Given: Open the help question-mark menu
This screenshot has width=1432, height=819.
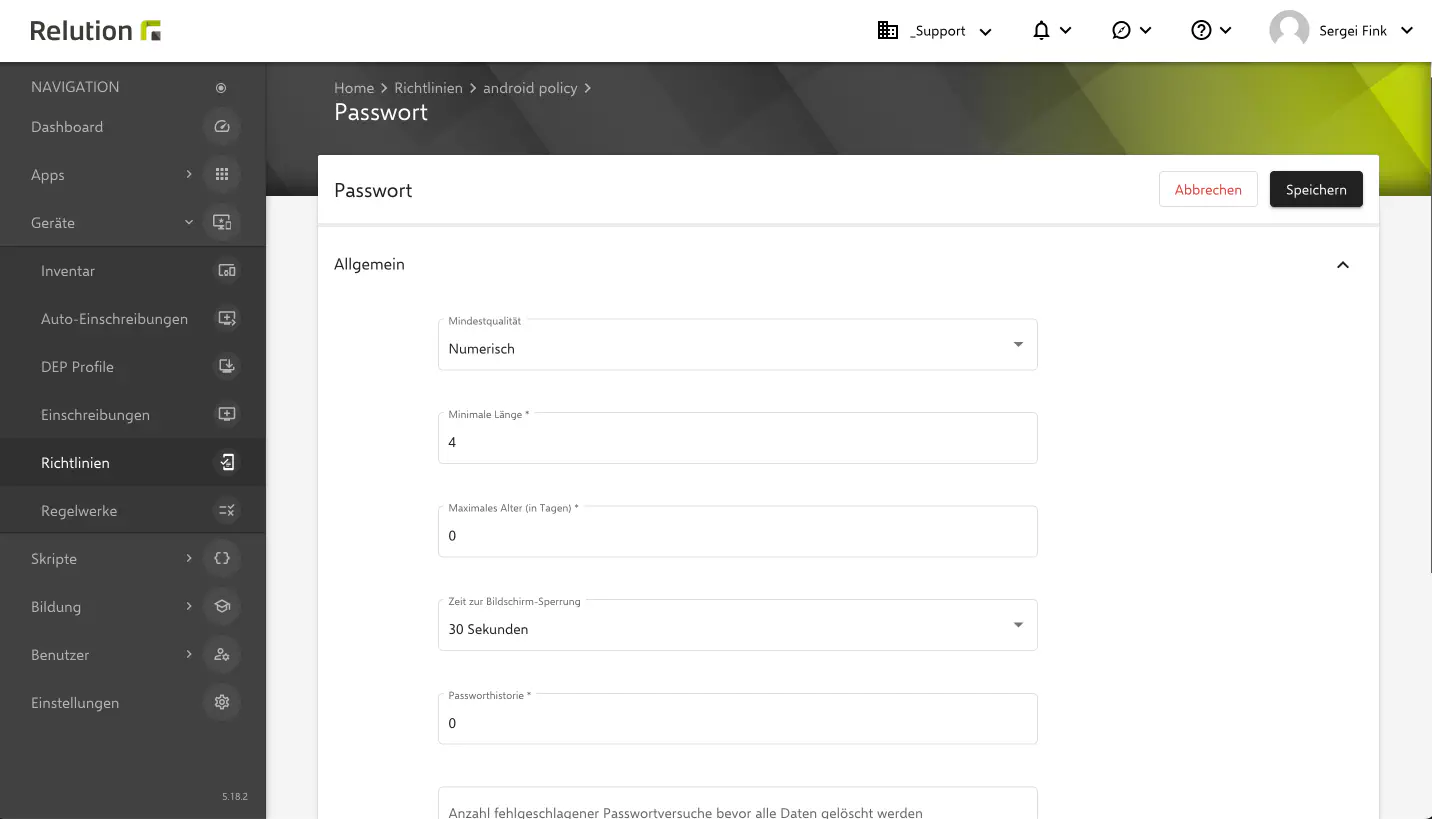Looking at the screenshot, I should click(1212, 31).
